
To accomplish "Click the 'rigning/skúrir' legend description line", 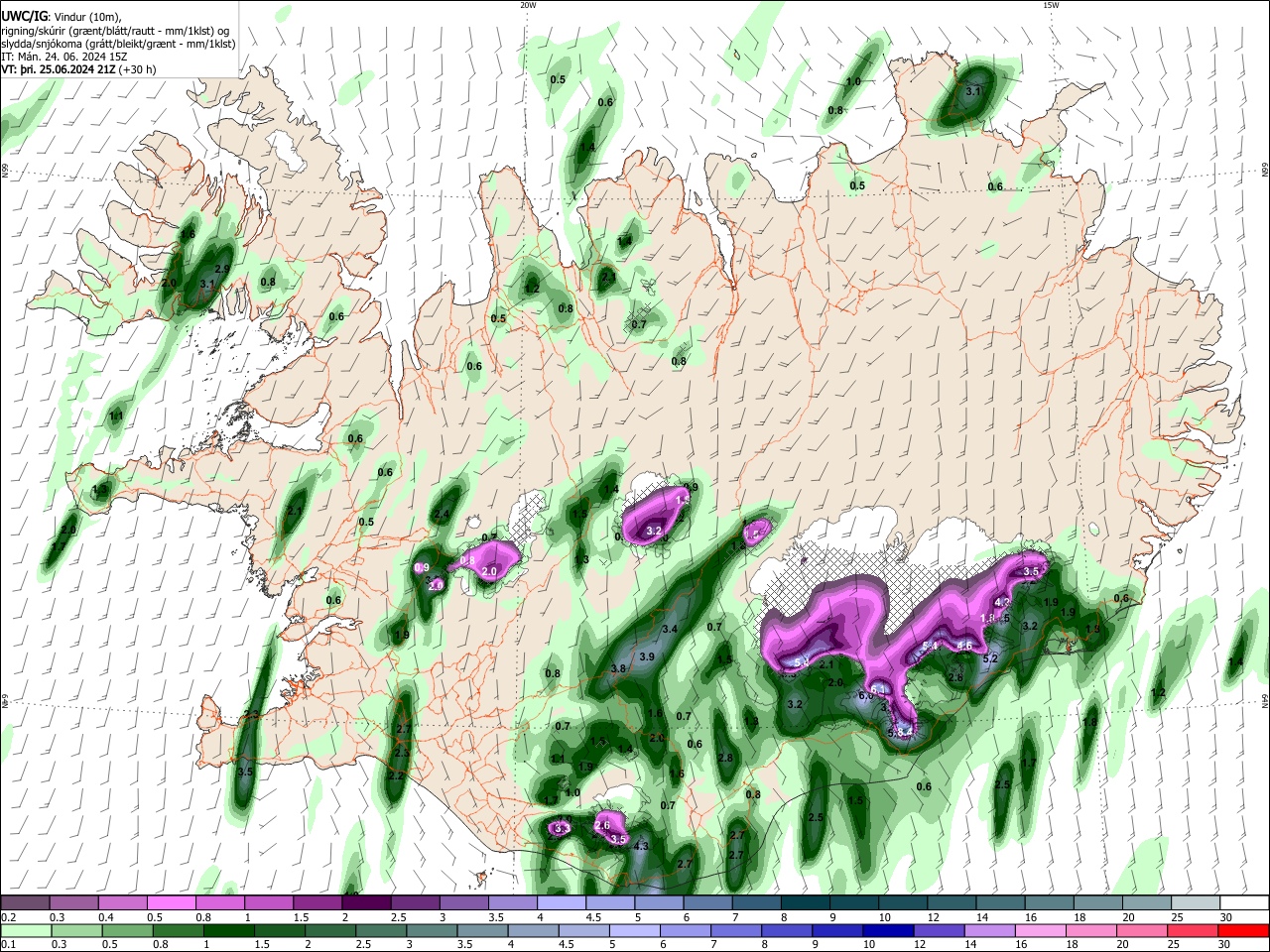I will (115, 31).
